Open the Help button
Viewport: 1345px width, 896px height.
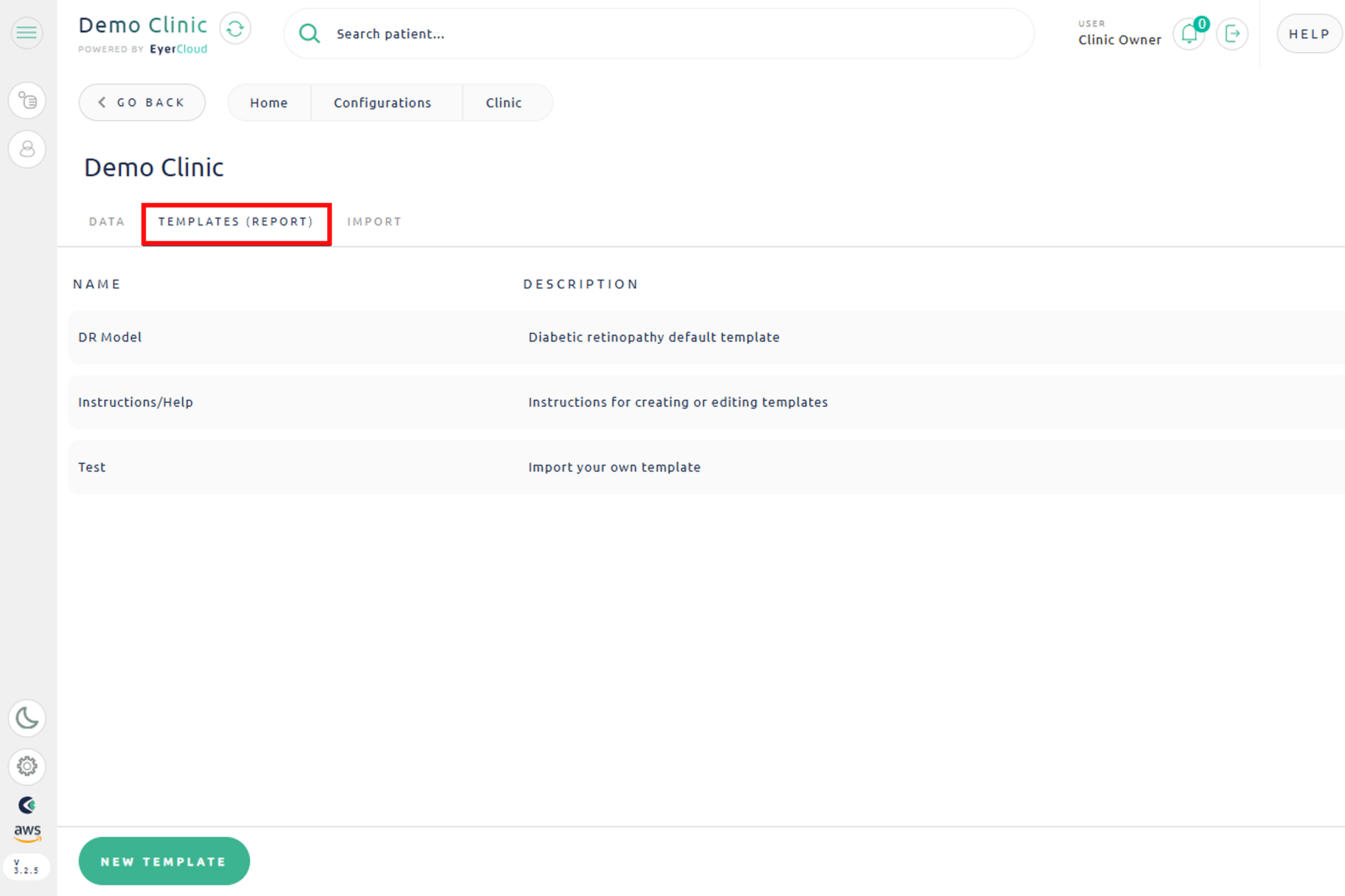(x=1309, y=34)
